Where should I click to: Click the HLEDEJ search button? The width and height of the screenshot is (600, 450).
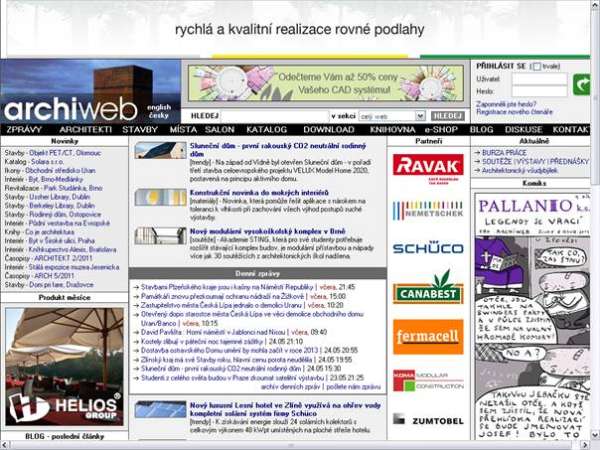(x=447, y=116)
